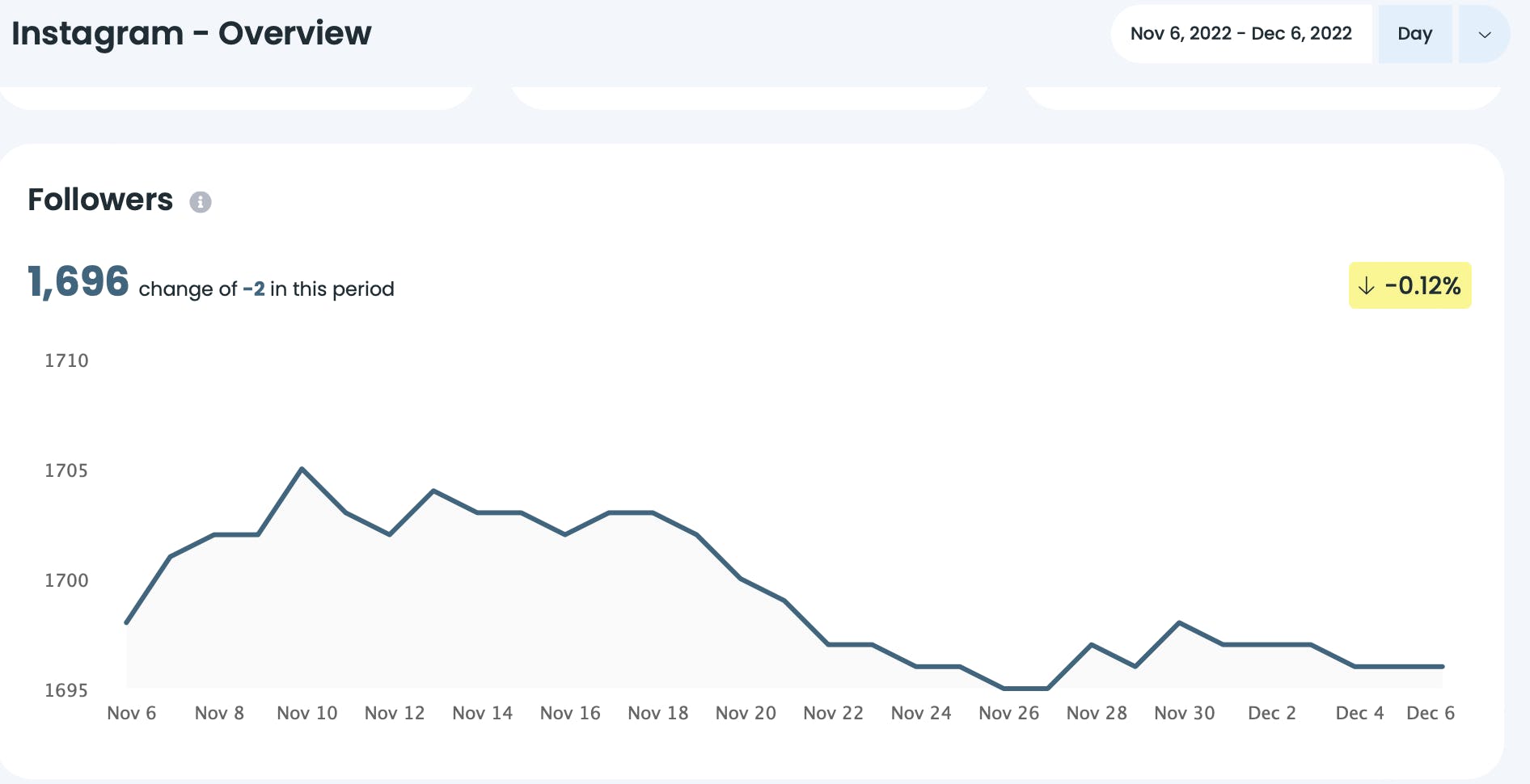Viewport: 1530px width, 784px height.
Task: Click the 1,696 follower count
Action: (x=78, y=282)
